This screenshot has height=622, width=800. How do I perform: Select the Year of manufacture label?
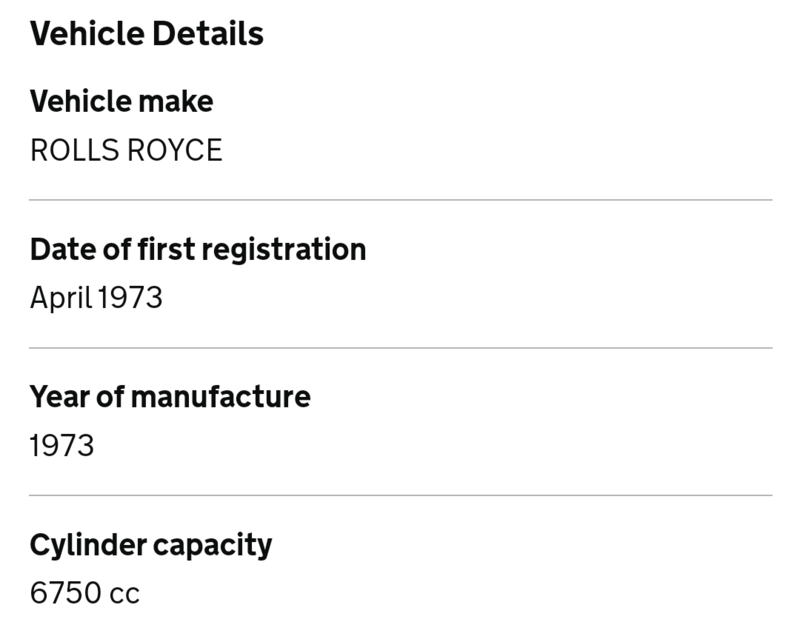click(x=170, y=397)
